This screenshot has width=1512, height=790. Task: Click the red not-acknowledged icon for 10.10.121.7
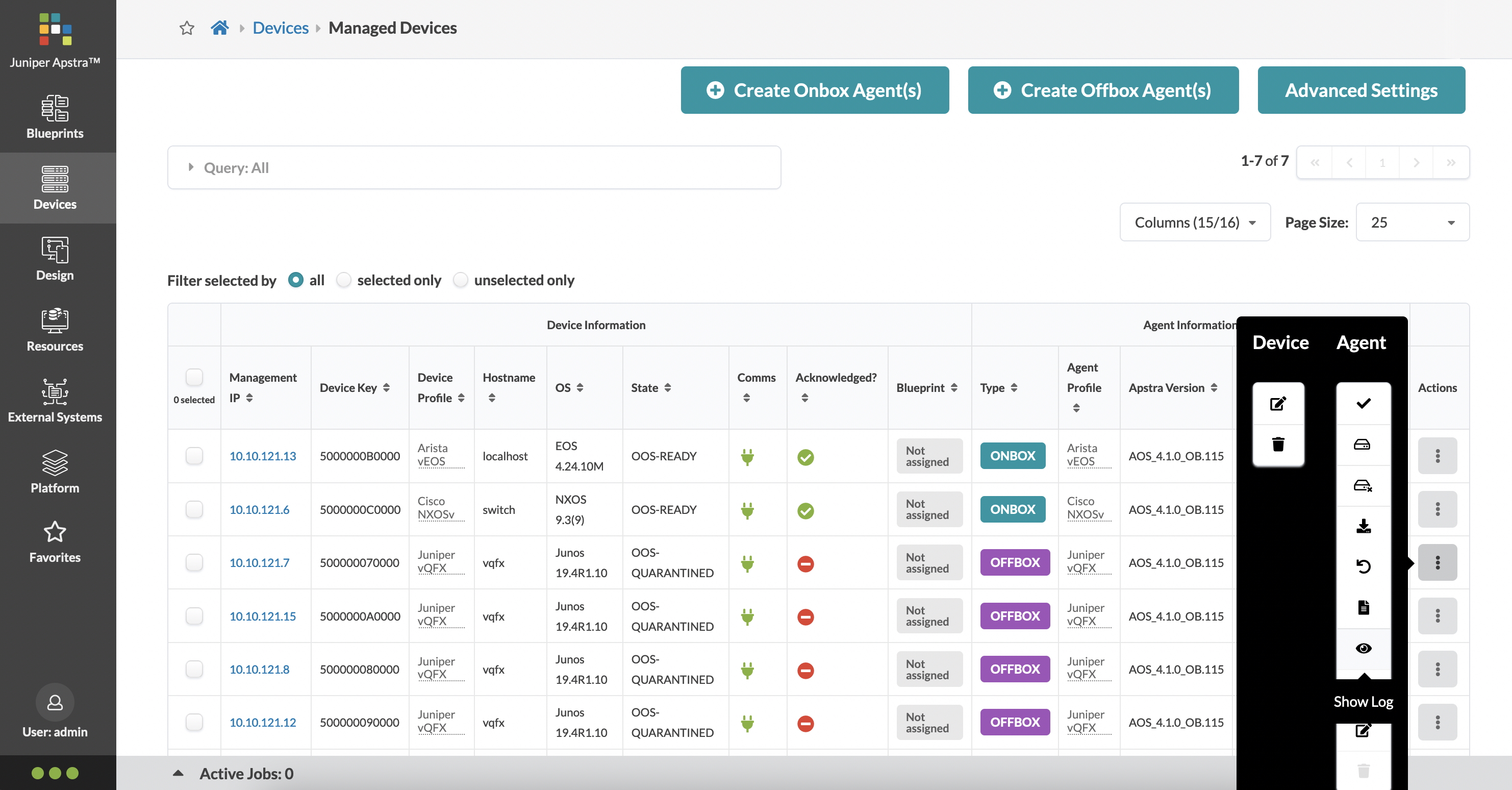click(x=805, y=564)
